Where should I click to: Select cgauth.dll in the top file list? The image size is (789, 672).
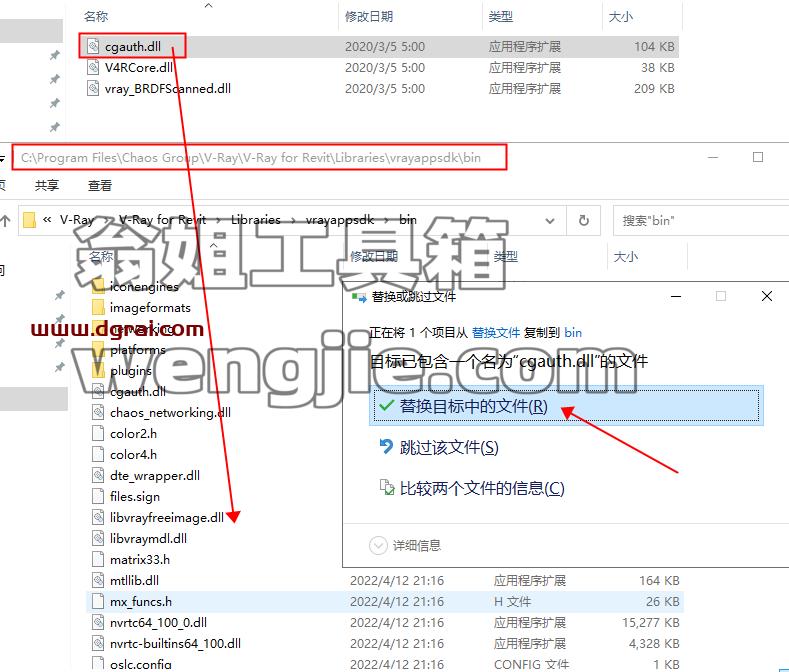click(133, 46)
